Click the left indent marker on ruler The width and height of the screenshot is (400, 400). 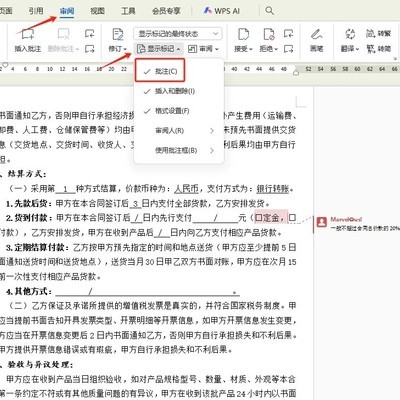coord(5,65)
